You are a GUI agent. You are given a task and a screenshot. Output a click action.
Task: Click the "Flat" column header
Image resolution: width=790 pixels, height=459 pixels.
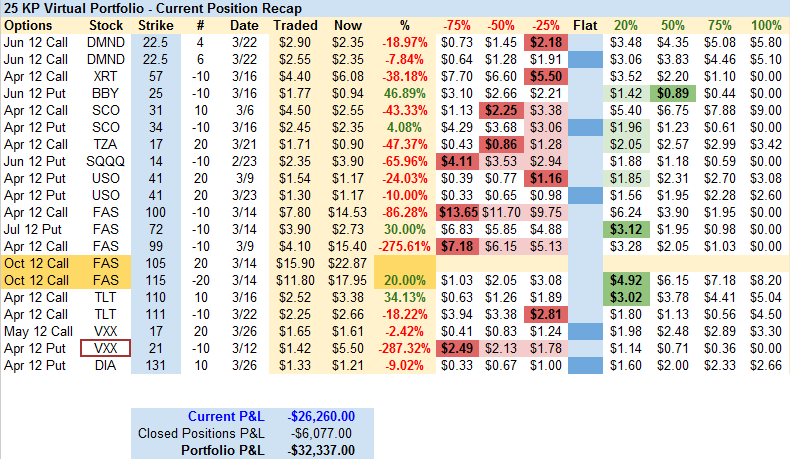tap(587, 24)
